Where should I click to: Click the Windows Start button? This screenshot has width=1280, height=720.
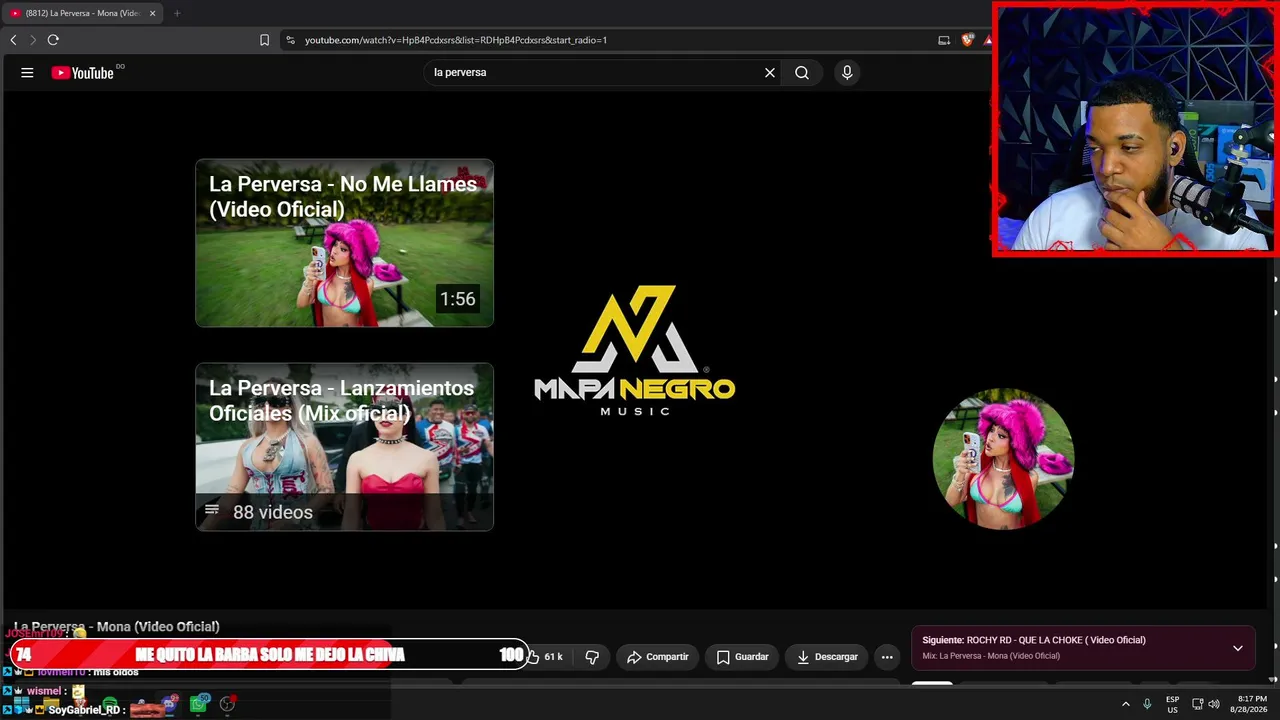[x=21, y=705]
